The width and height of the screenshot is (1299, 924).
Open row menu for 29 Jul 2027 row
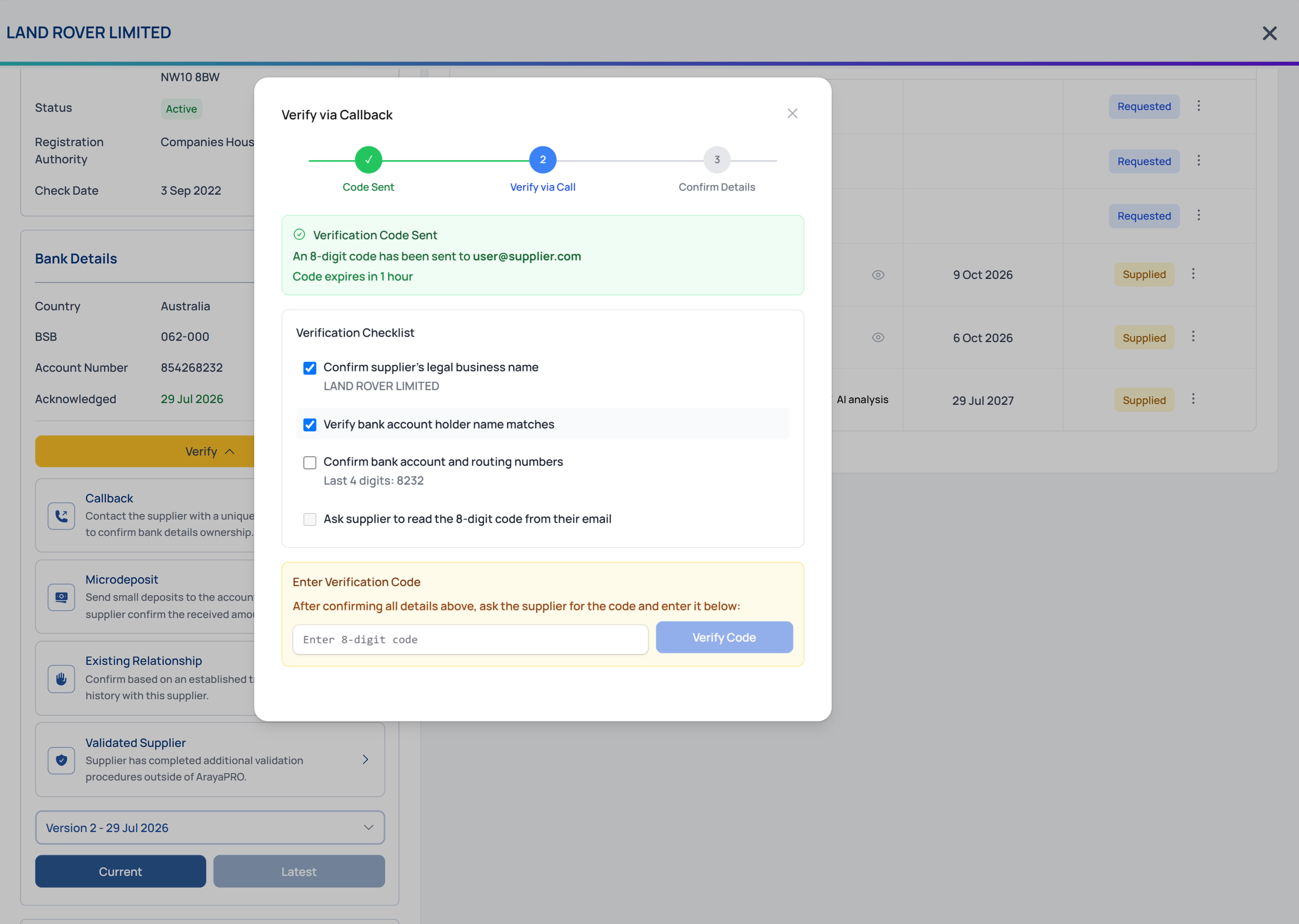click(x=1193, y=399)
